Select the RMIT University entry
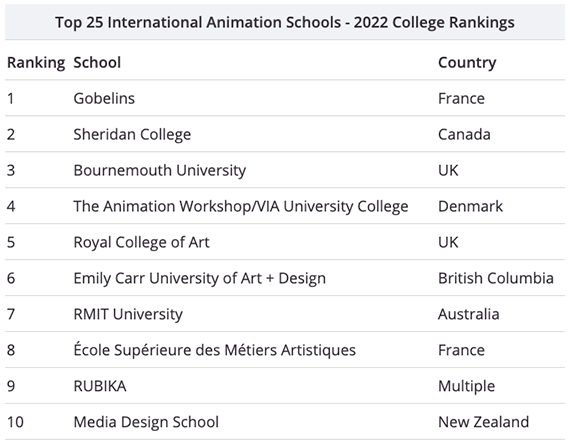The width and height of the screenshot is (570, 444). pyautogui.click(x=128, y=315)
